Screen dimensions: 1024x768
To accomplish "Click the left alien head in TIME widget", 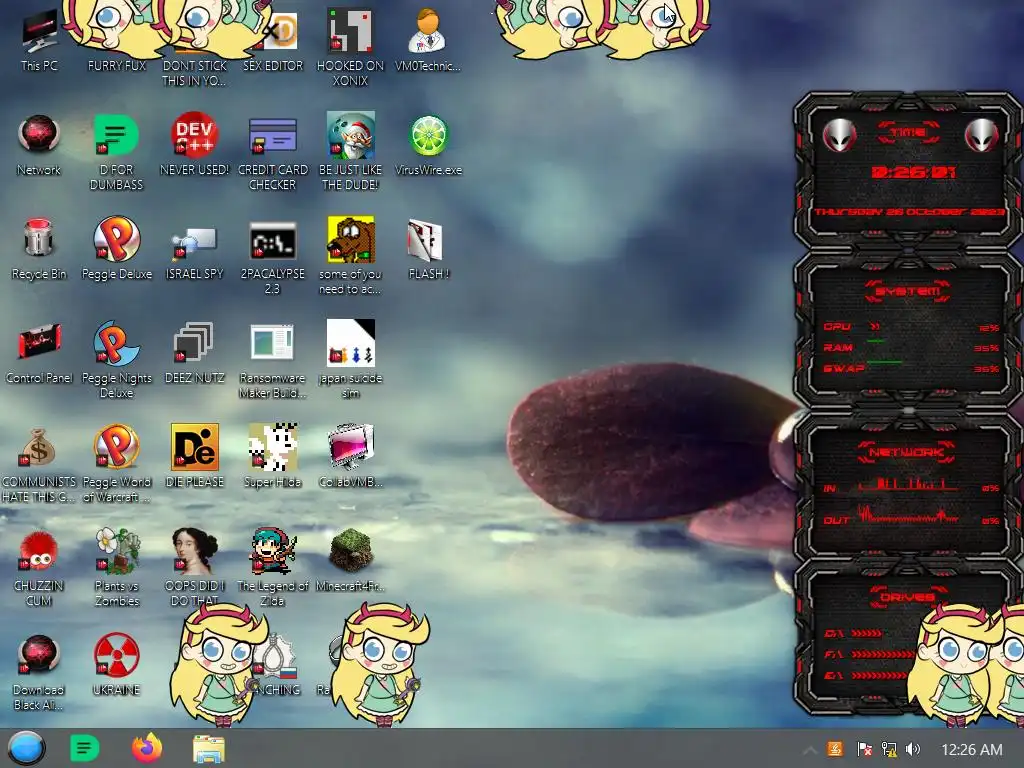I will click(839, 135).
